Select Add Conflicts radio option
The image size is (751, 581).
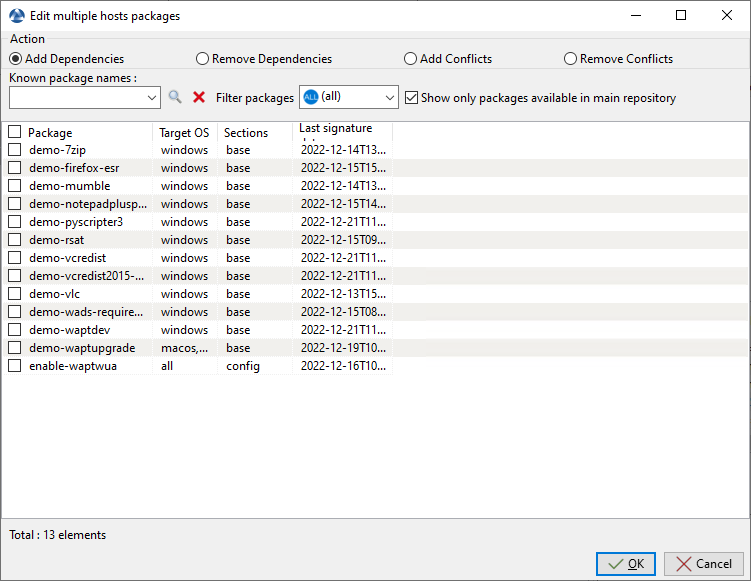pos(411,59)
